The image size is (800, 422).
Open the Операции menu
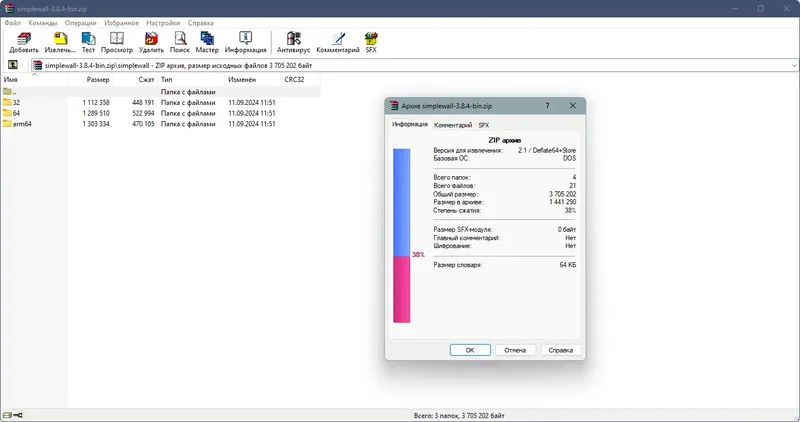81,23
